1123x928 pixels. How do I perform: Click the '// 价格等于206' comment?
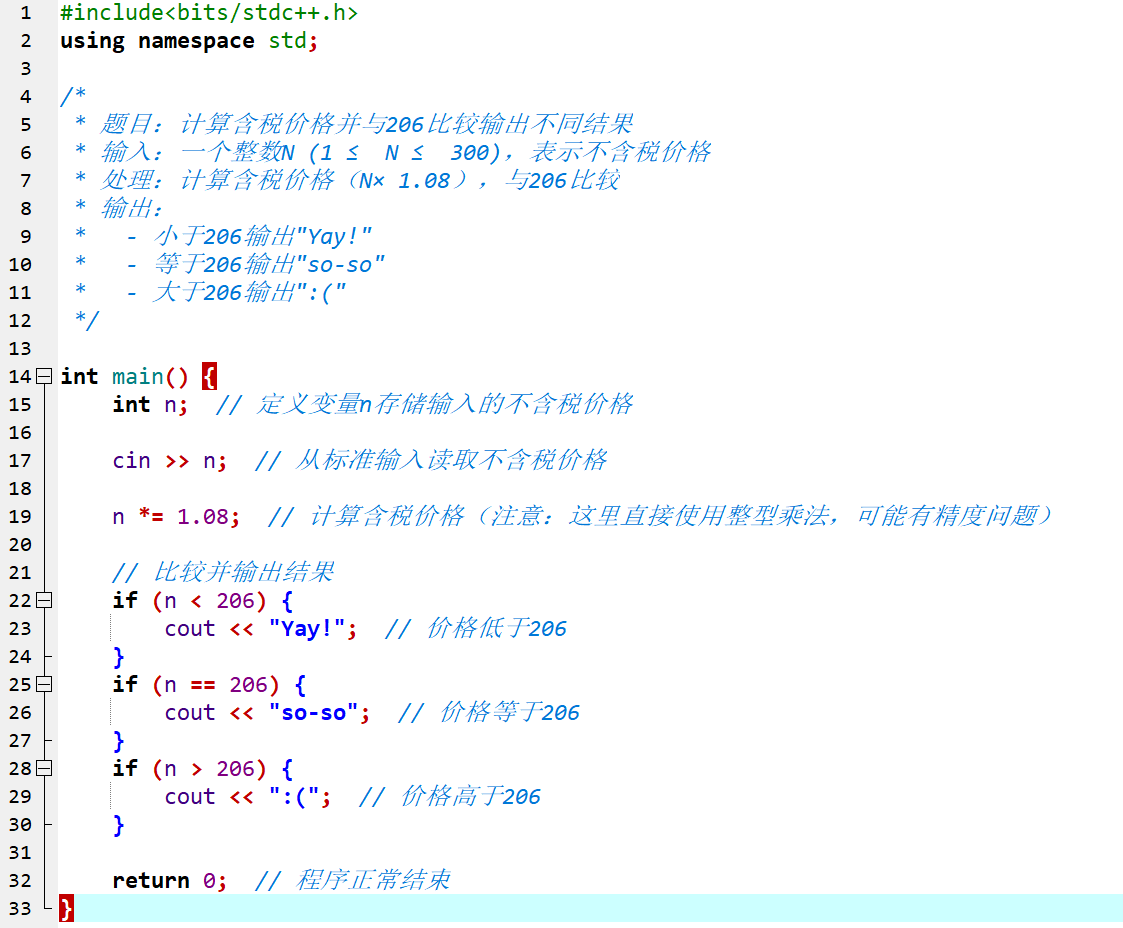click(489, 712)
